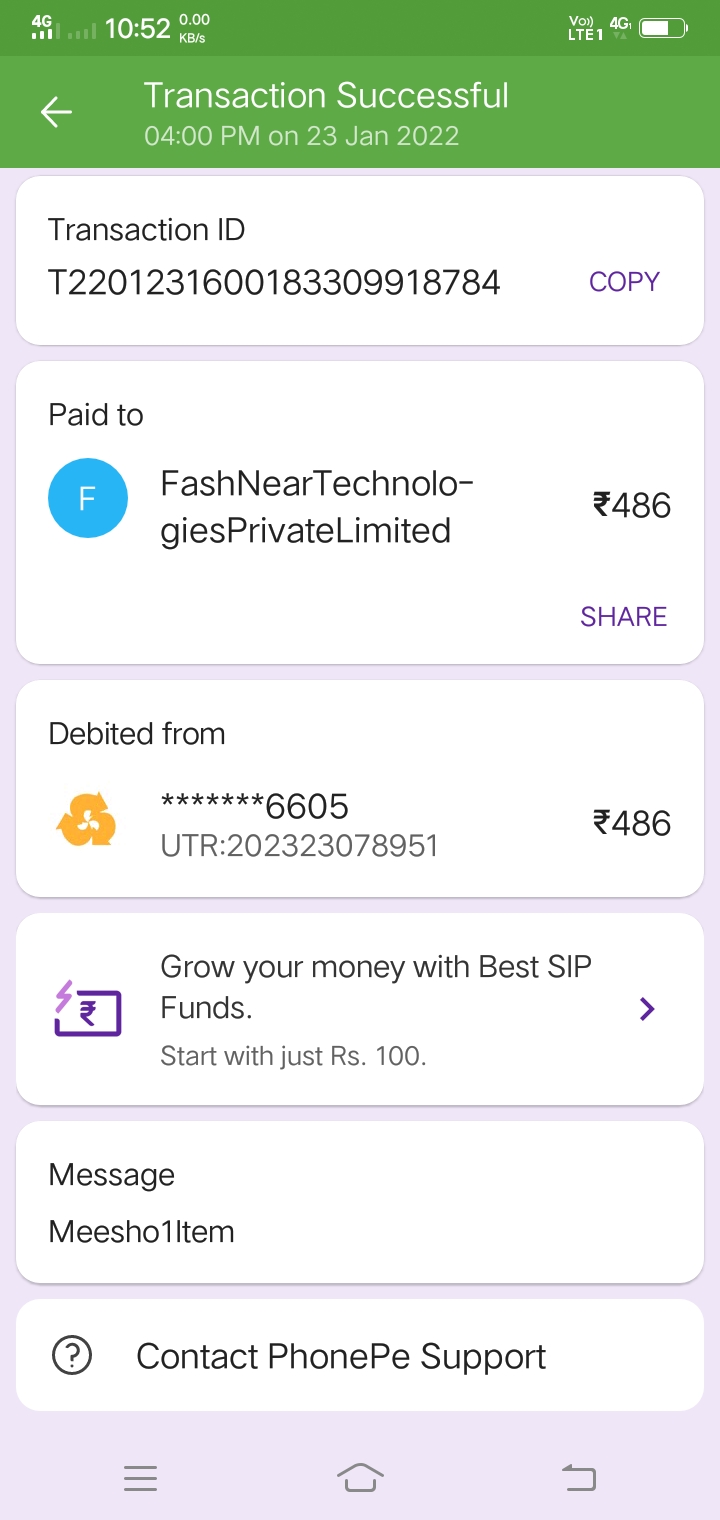Tap the SIP funds rupee icon

(x=87, y=1008)
